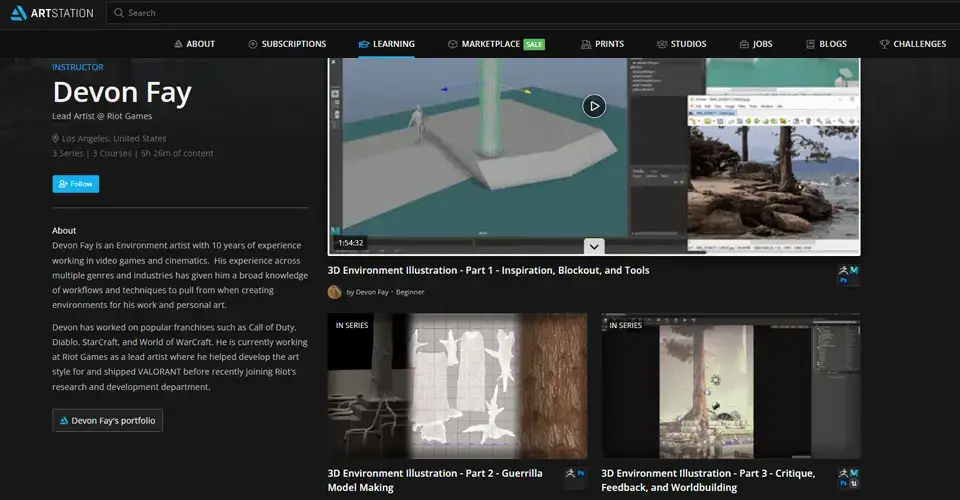
Task: Click Devon Fay's author avatar
Action: click(334, 292)
